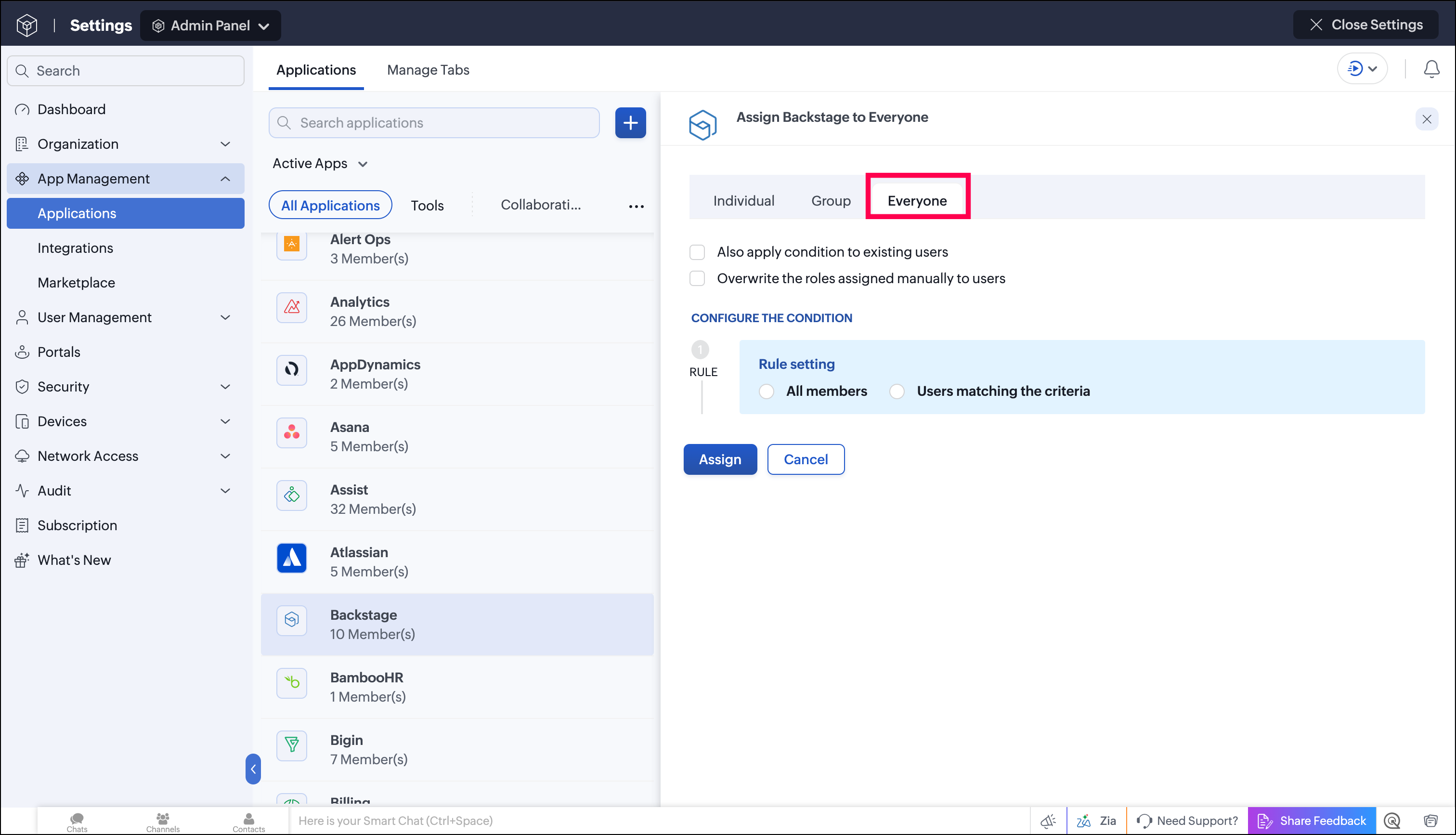This screenshot has width=1456, height=835.
Task: Click the stacked windows icon in bottom bar
Action: pyautogui.click(x=1431, y=821)
